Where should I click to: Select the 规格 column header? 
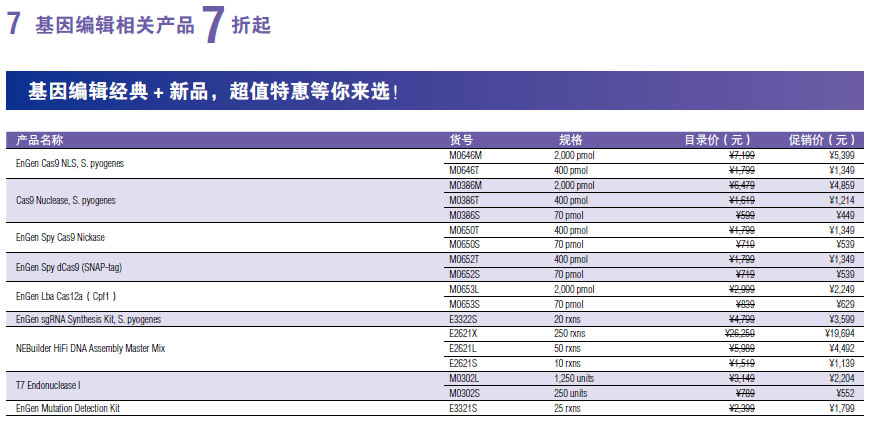[x=570, y=140]
